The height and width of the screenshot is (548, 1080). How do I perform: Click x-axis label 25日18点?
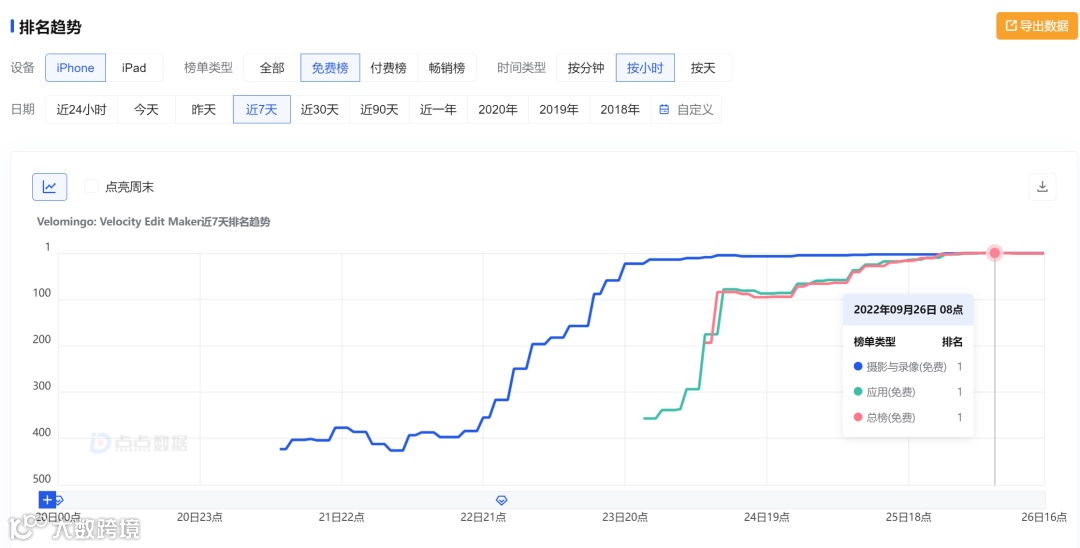pyautogui.click(x=908, y=517)
